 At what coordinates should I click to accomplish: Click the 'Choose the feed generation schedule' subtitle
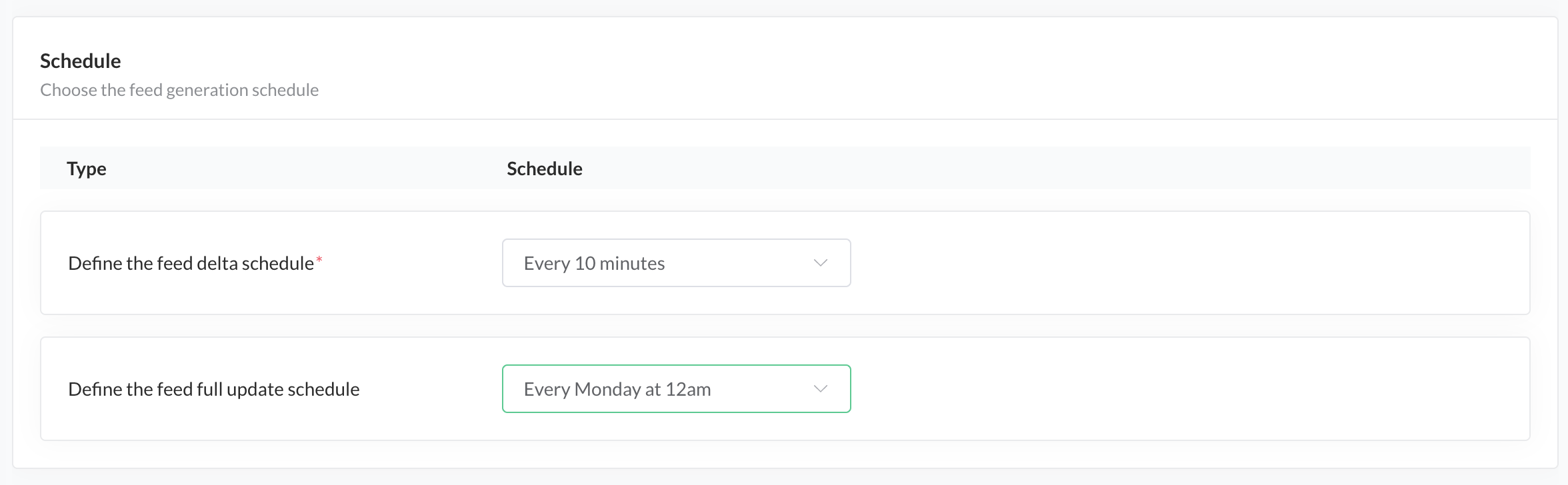pyautogui.click(x=179, y=90)
